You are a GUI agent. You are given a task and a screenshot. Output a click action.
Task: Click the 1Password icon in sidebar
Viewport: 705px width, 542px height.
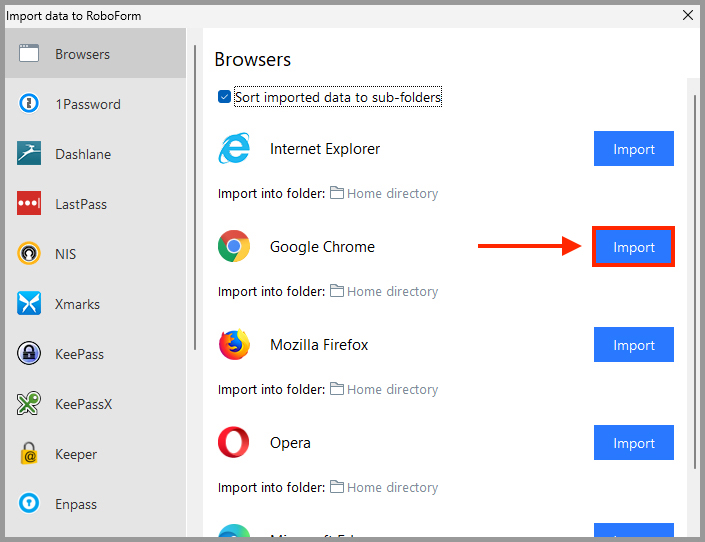pyautogui.click(x=29, y=104)
